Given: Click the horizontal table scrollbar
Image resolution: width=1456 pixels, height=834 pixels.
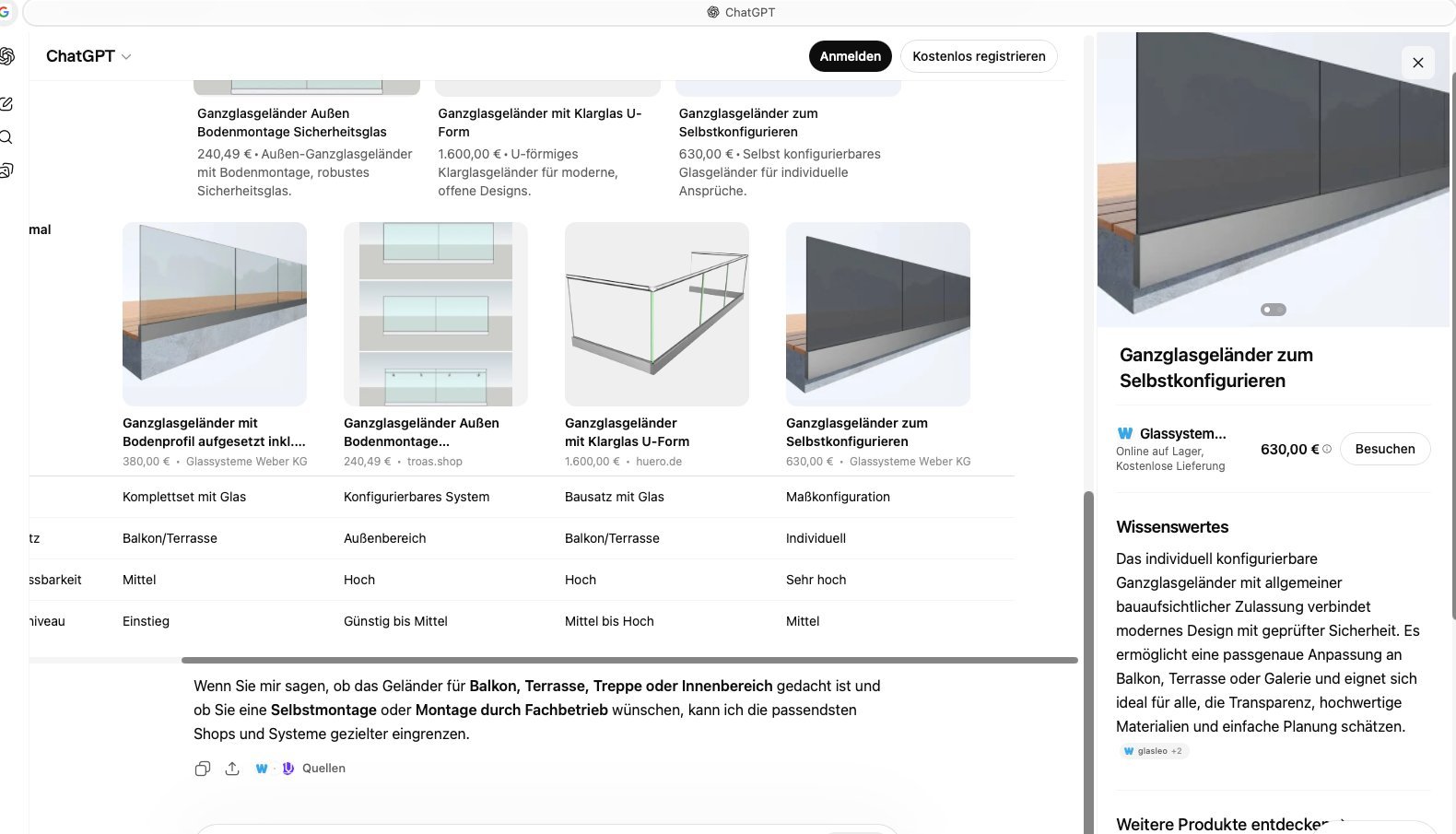Looking at the screenshot, I should point(629,660).
